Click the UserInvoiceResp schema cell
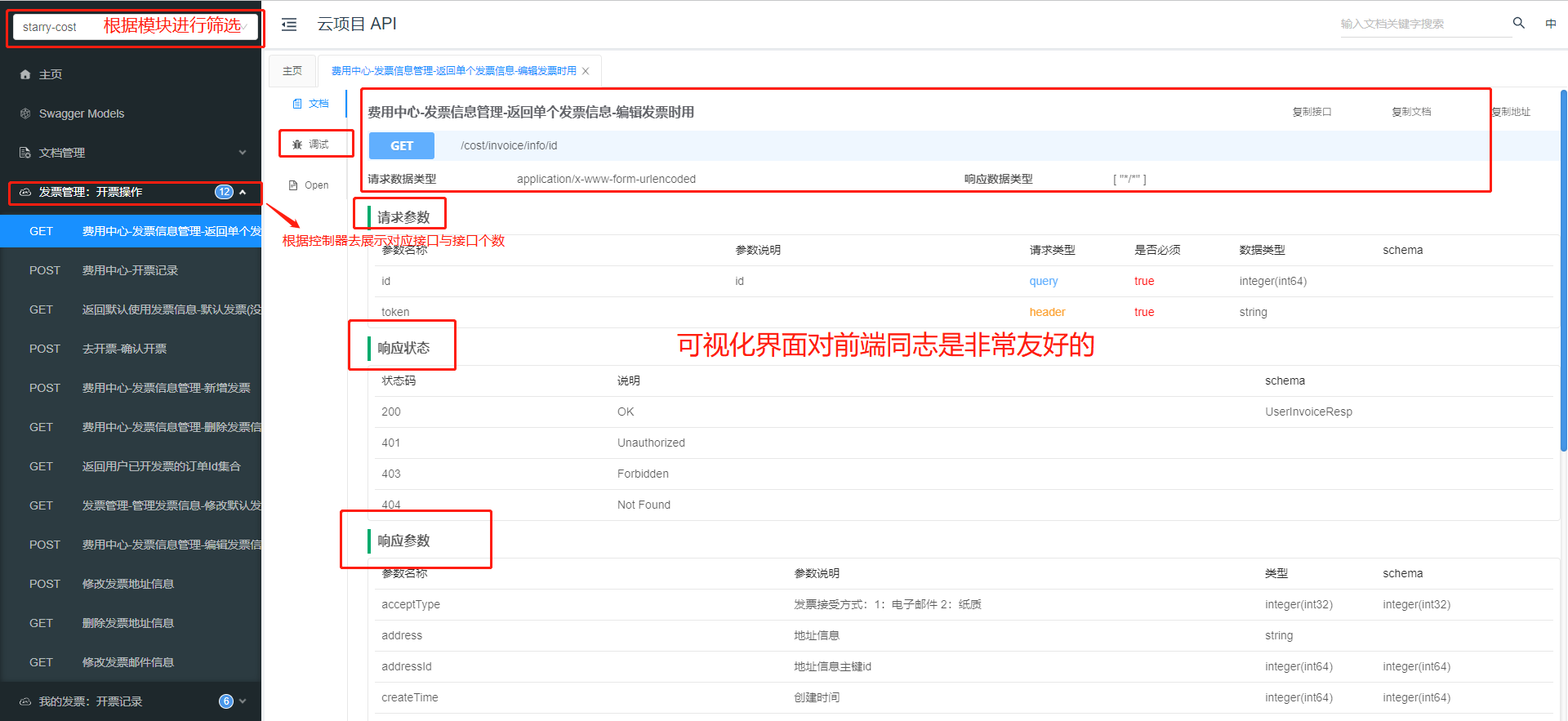The height and width of the screenshot is (721, 1568). click(1308, 412)
